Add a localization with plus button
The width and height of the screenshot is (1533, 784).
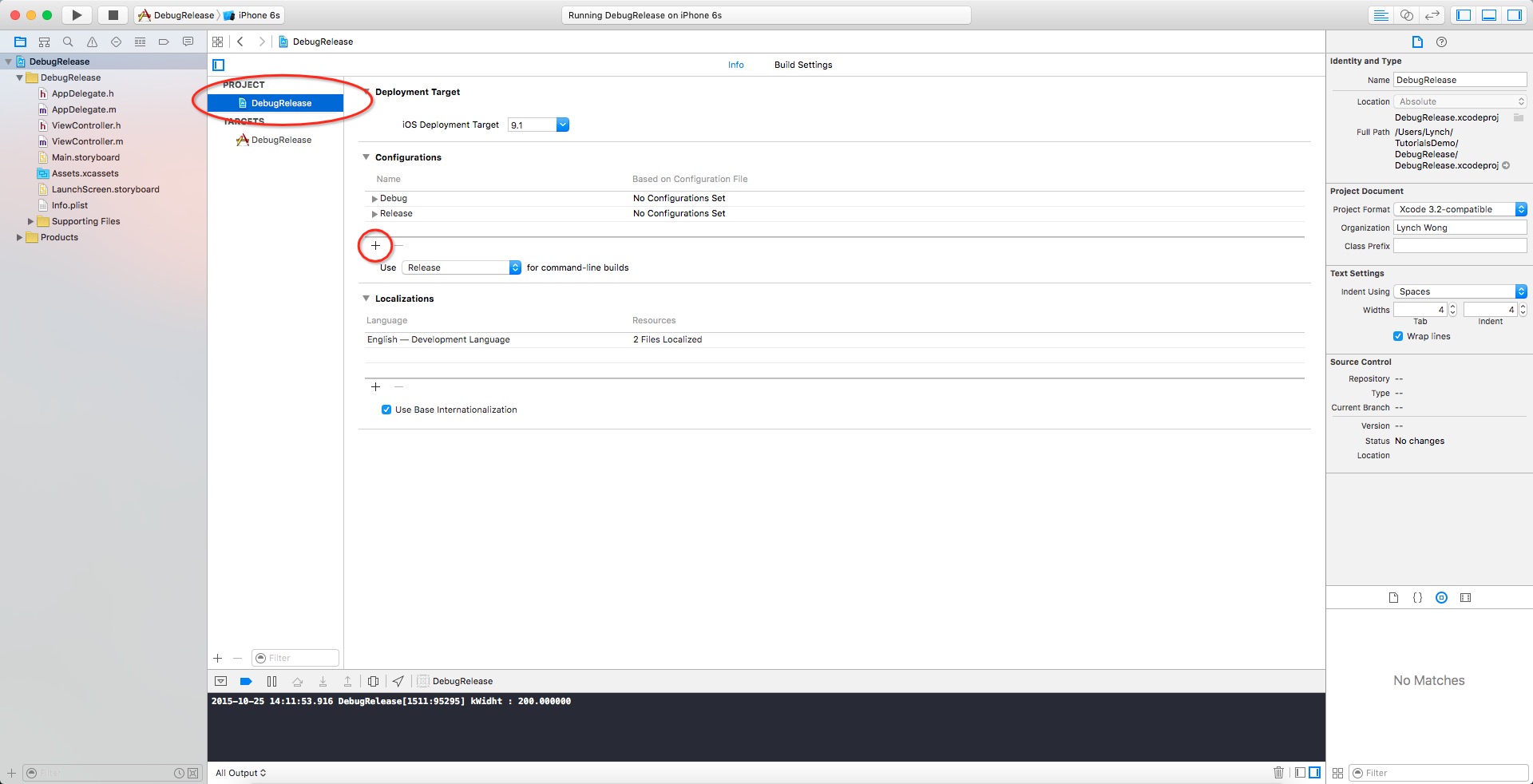pyautogui.click(x=375, y=386)
